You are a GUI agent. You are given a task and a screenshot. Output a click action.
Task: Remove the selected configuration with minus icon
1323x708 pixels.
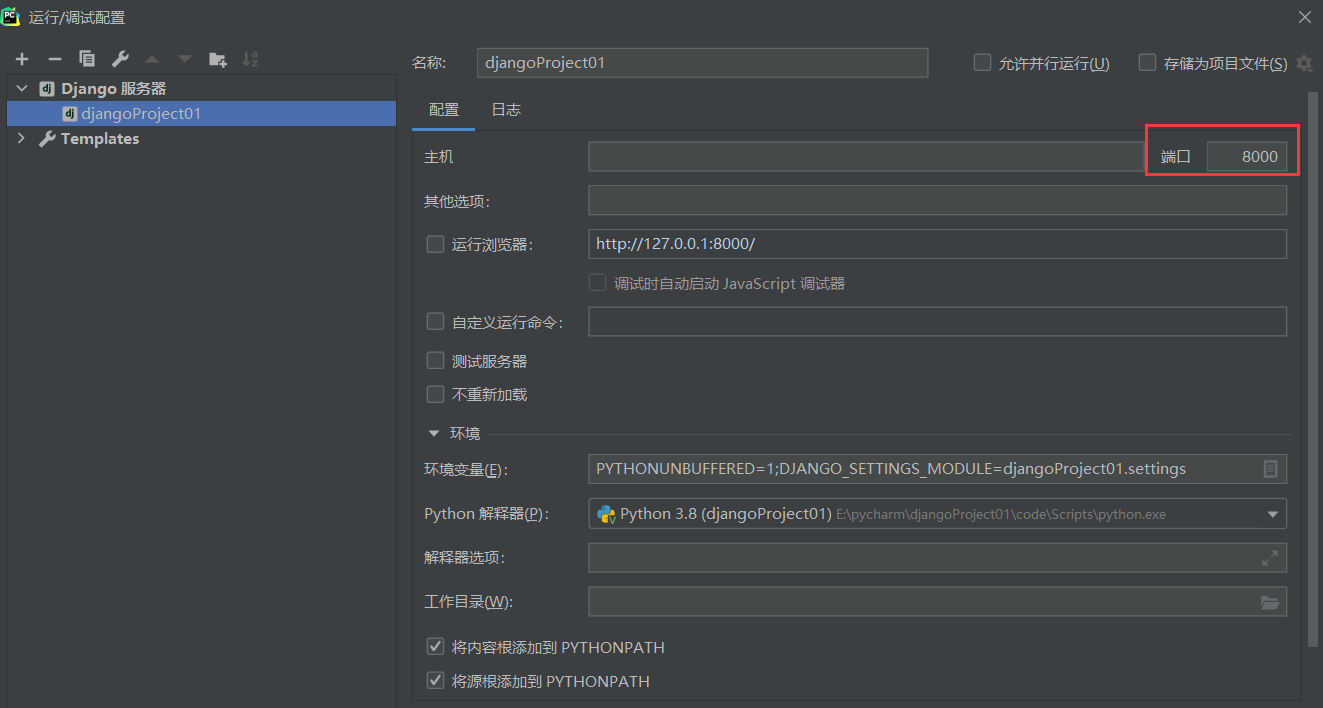55,60
